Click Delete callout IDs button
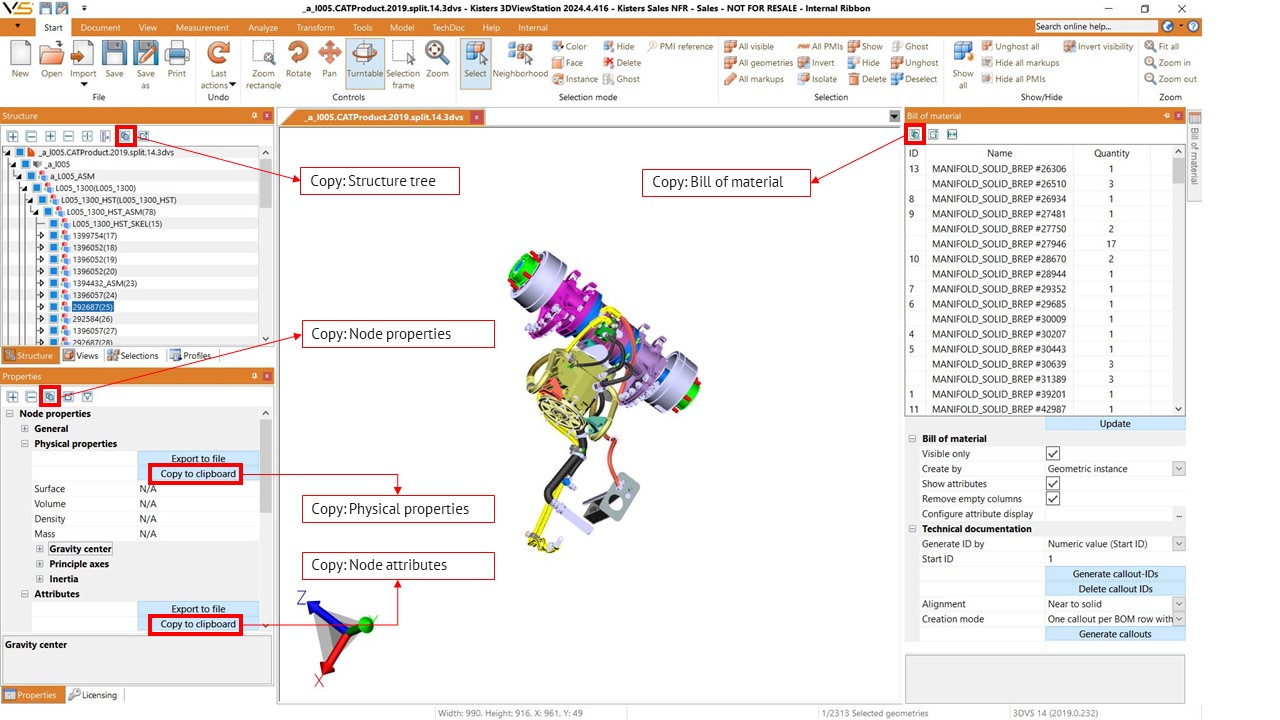This screenshot has width=1280, height=720. [1115, 589]
